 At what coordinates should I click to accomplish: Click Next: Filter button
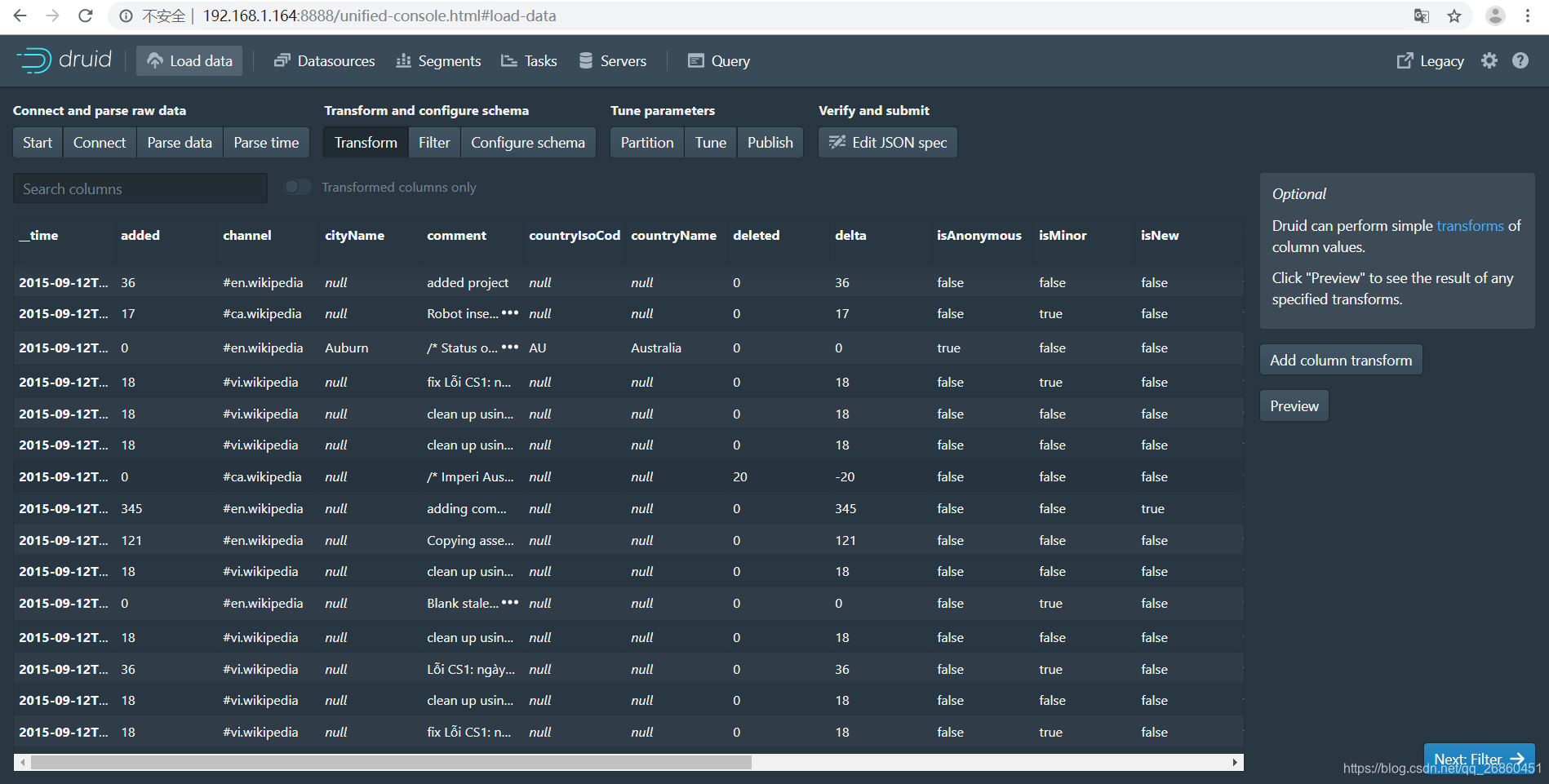pyautogui.click(x=1479, y=759)
